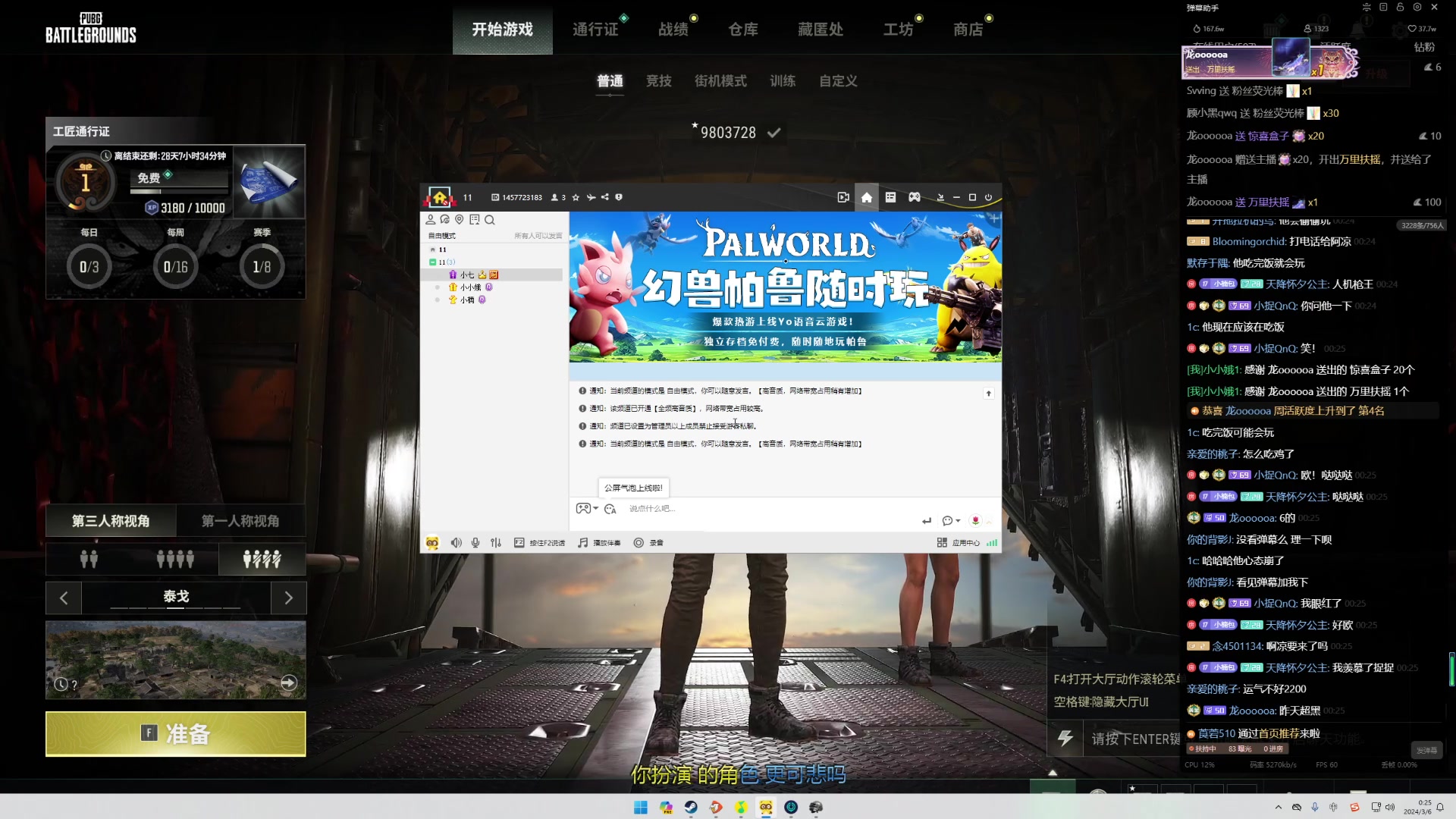Click the 准备 ready button
Screen dimensions: 1456x819
(175, 733)
